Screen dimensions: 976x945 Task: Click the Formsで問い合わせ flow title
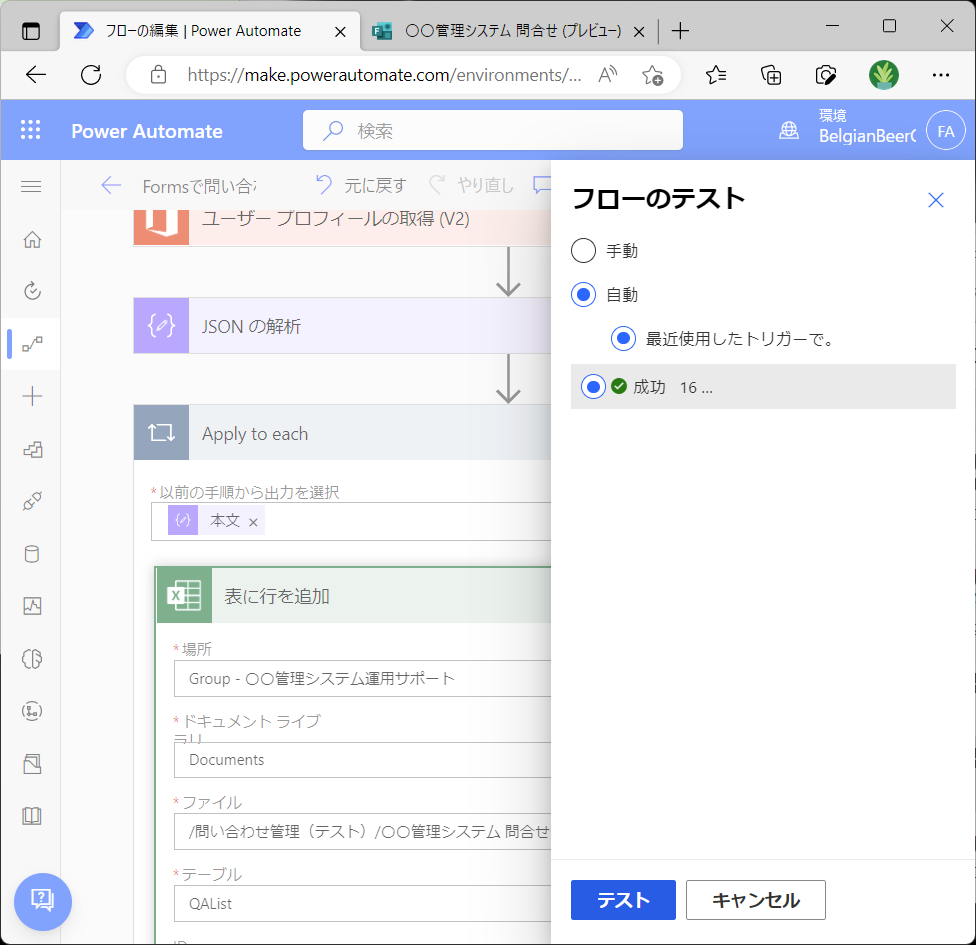pyautogui.click(x=199, y=186)
